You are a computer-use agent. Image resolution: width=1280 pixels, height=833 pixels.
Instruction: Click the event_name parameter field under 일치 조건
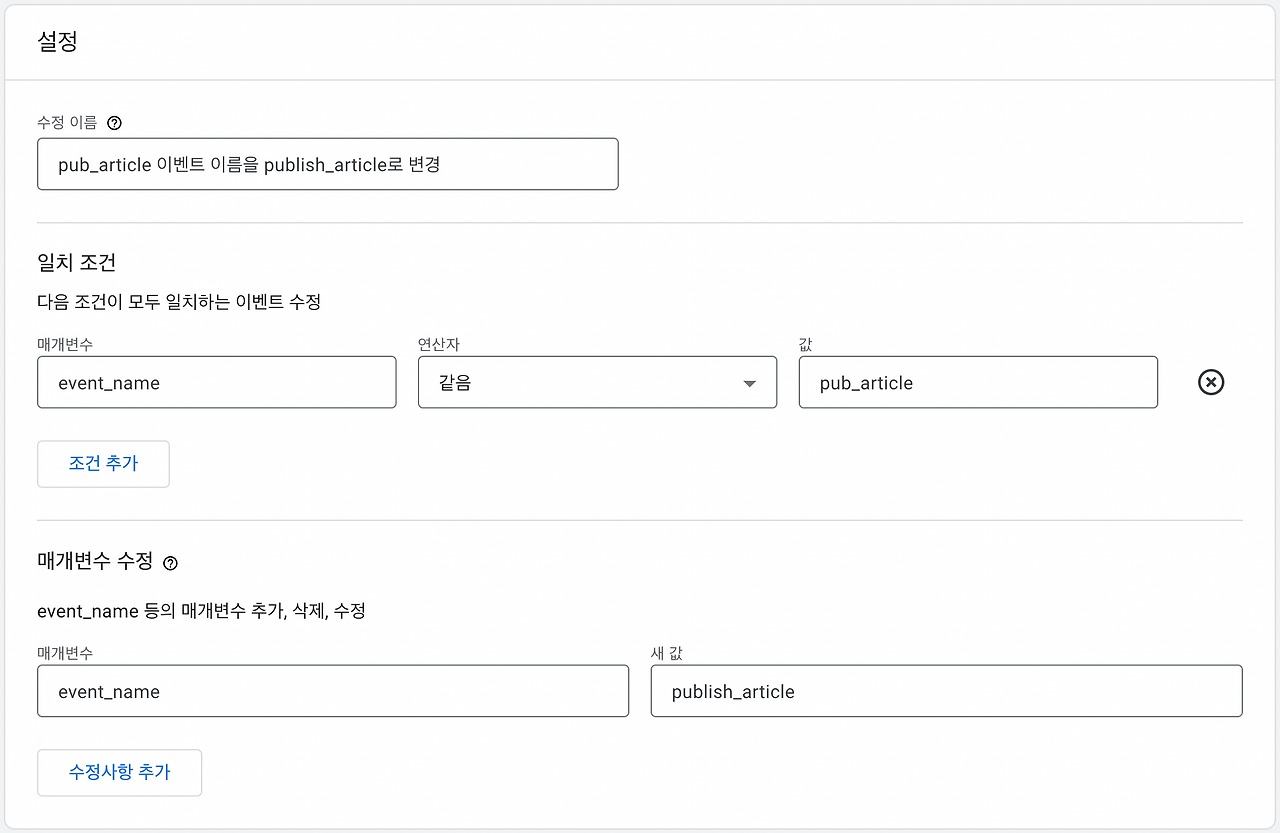tap(216, 382)
